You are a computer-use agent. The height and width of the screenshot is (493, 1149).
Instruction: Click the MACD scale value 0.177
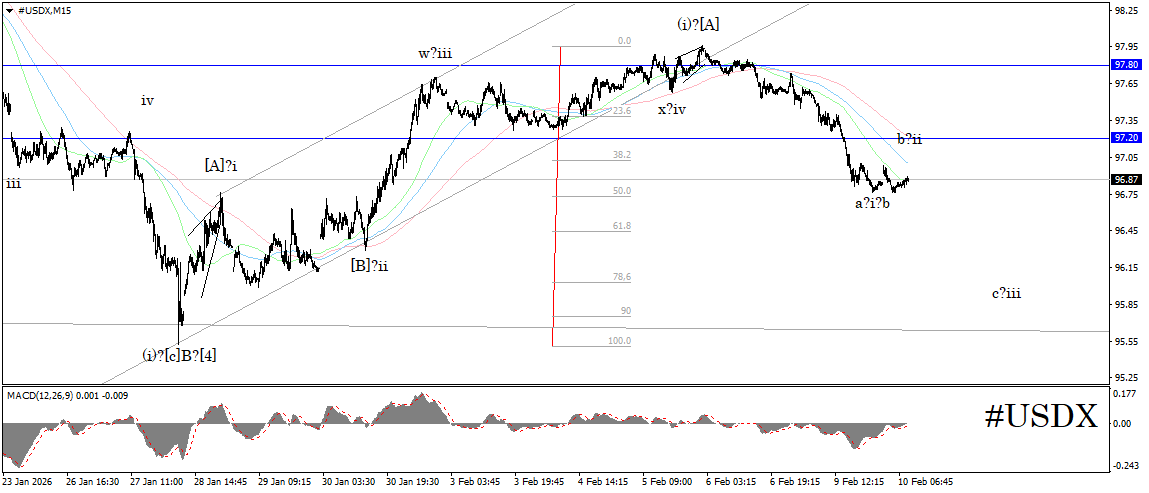tap(1124, 394)
